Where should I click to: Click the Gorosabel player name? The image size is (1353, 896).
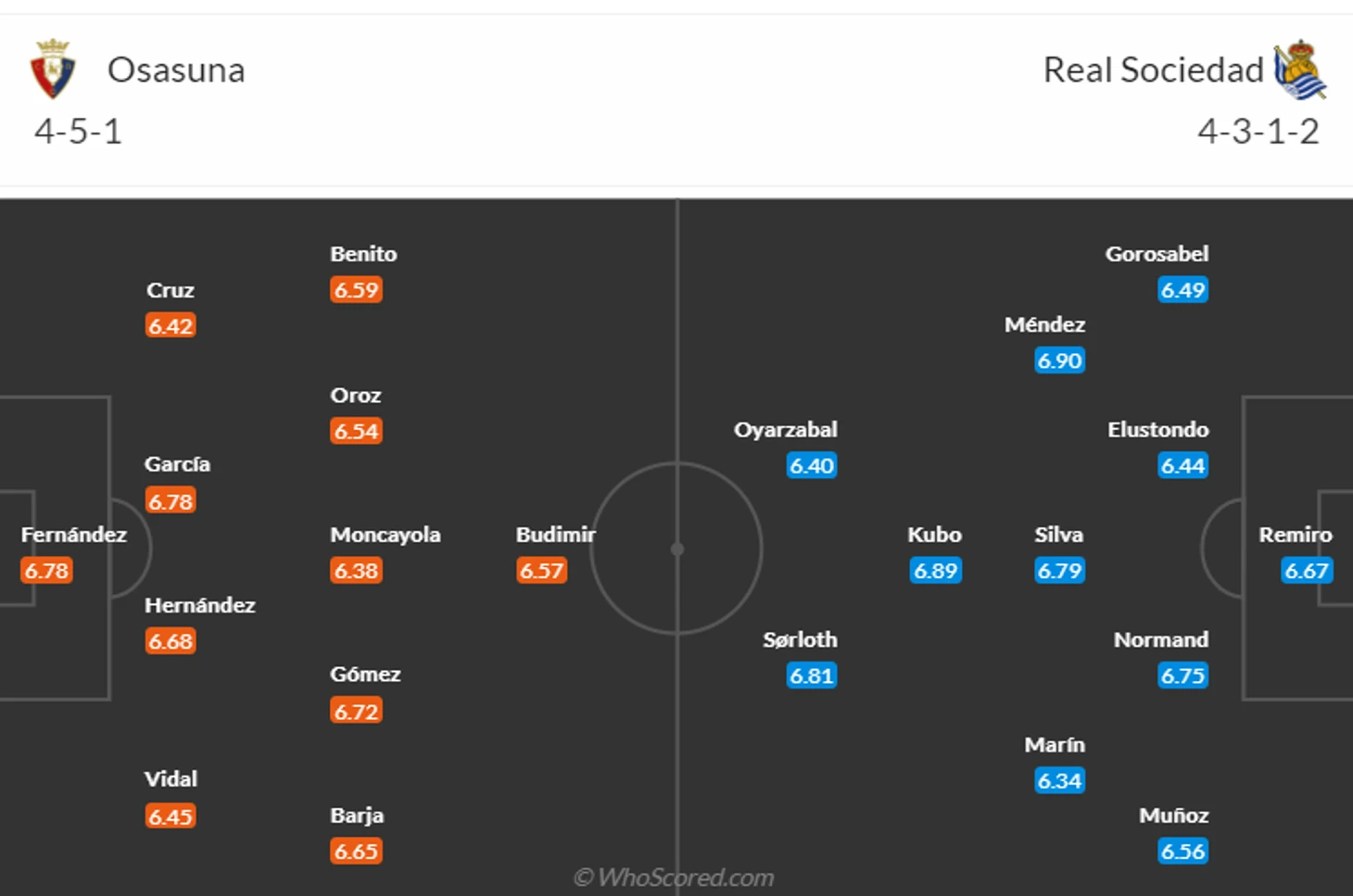1157,254
